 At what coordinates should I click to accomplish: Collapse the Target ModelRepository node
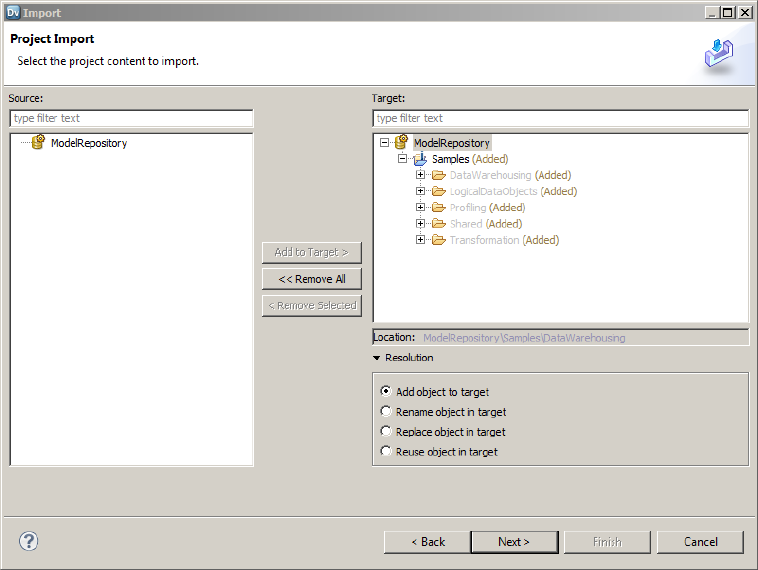tap(384, 143)
